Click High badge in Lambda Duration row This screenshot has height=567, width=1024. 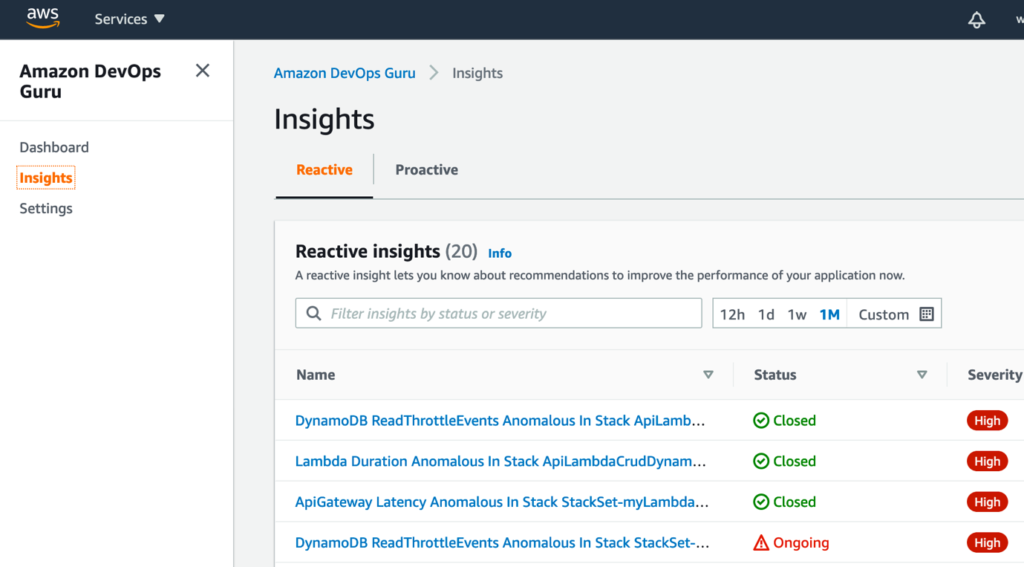pyautogui.click(x=987, y=461)
